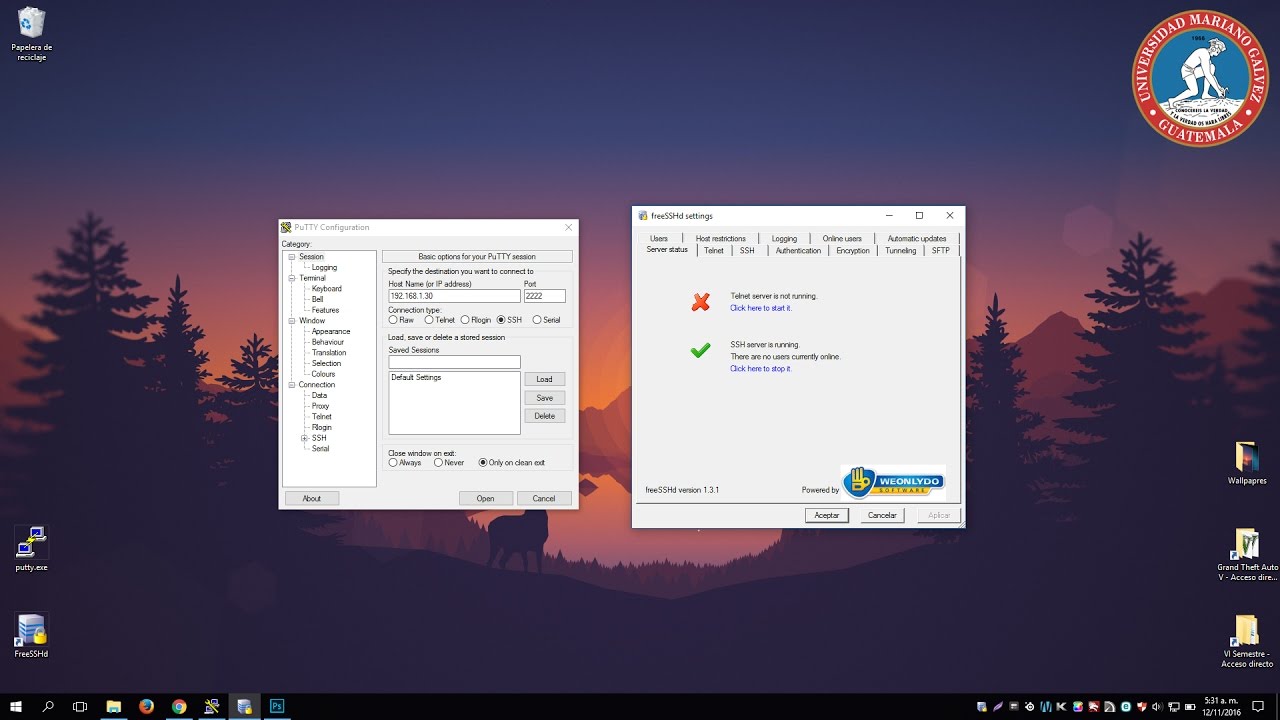Image resolution: width=1280 pixels, height=720 pixels.
Task: Click the empty Saved Sessions name field
Action: click(454, 362)
